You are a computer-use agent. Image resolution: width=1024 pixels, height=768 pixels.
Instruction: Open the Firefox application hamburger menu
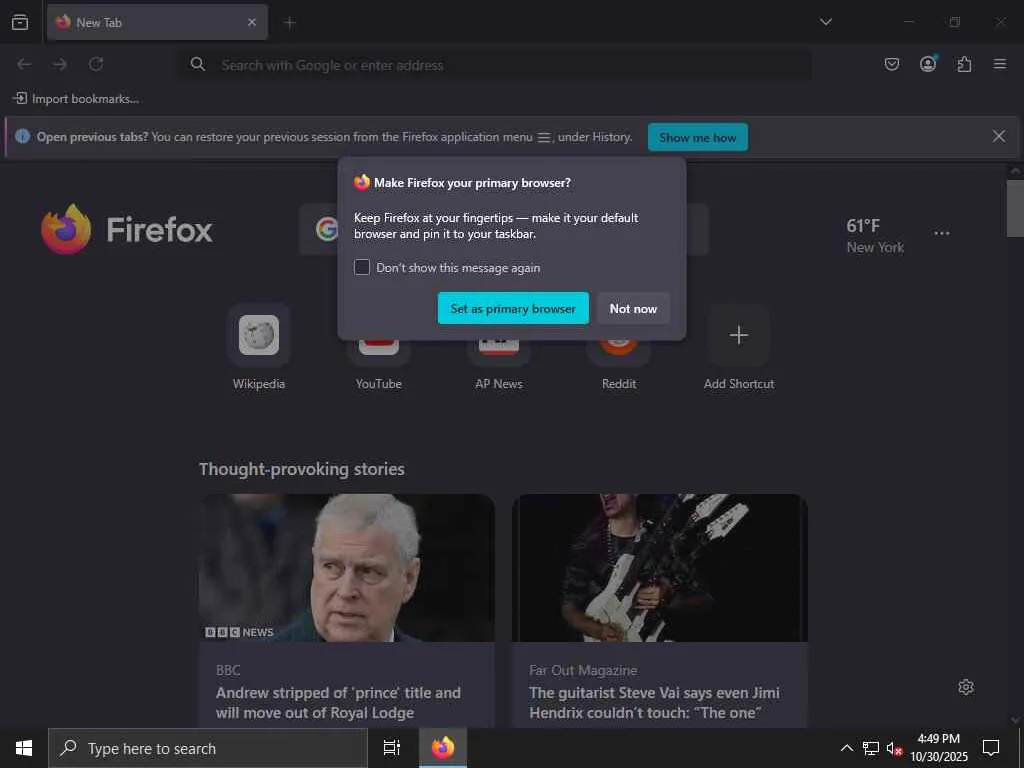(x=1000, y=64)
